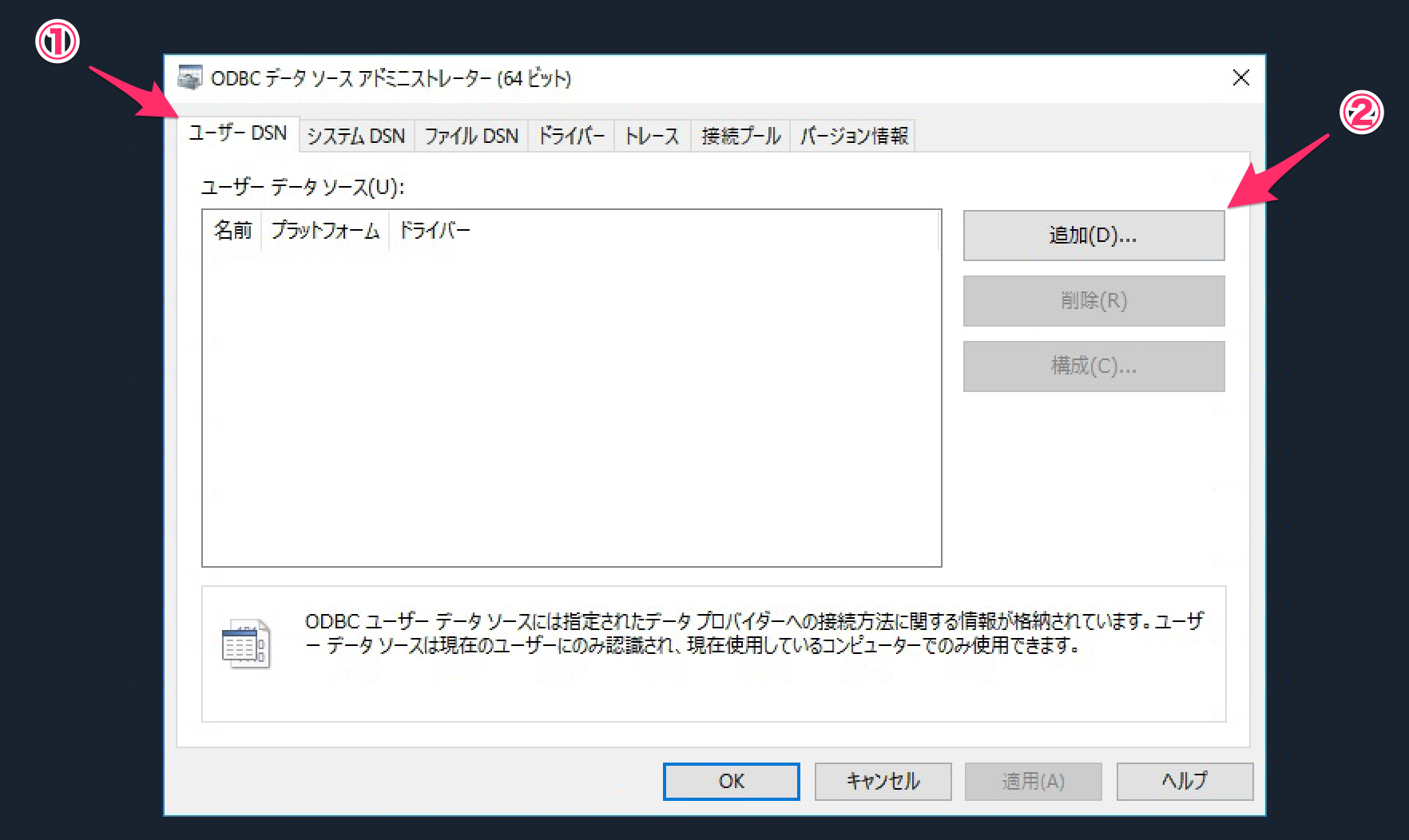Select the ユーザー DSN tab
Screen dimensions: 1409x840
tap(238, 133)
